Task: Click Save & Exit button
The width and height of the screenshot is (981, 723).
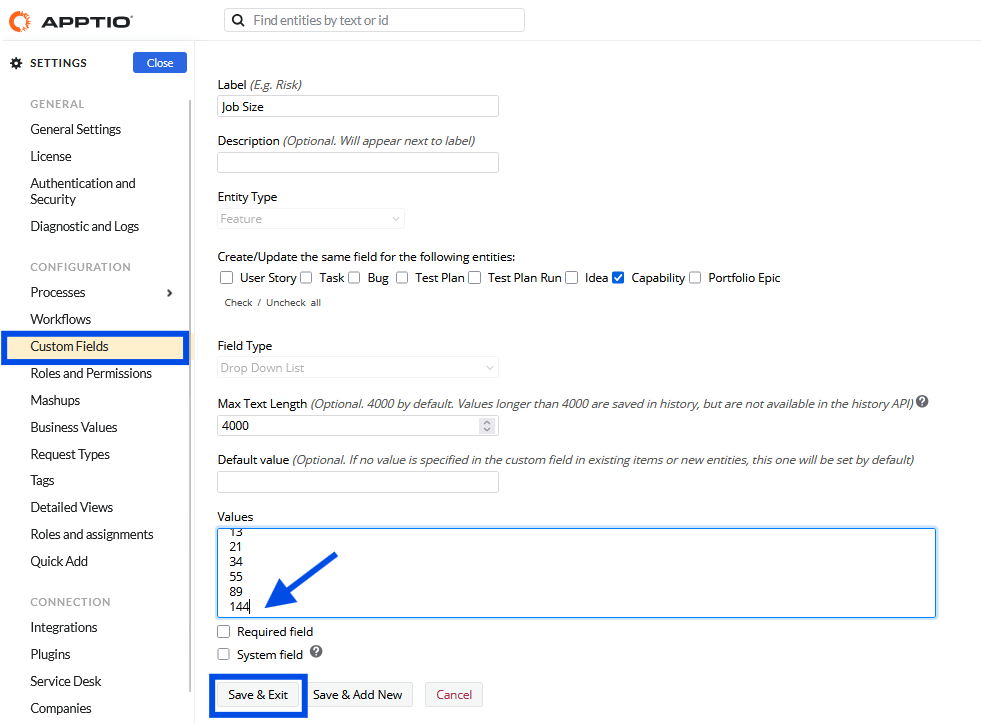Action: (258, 695)
